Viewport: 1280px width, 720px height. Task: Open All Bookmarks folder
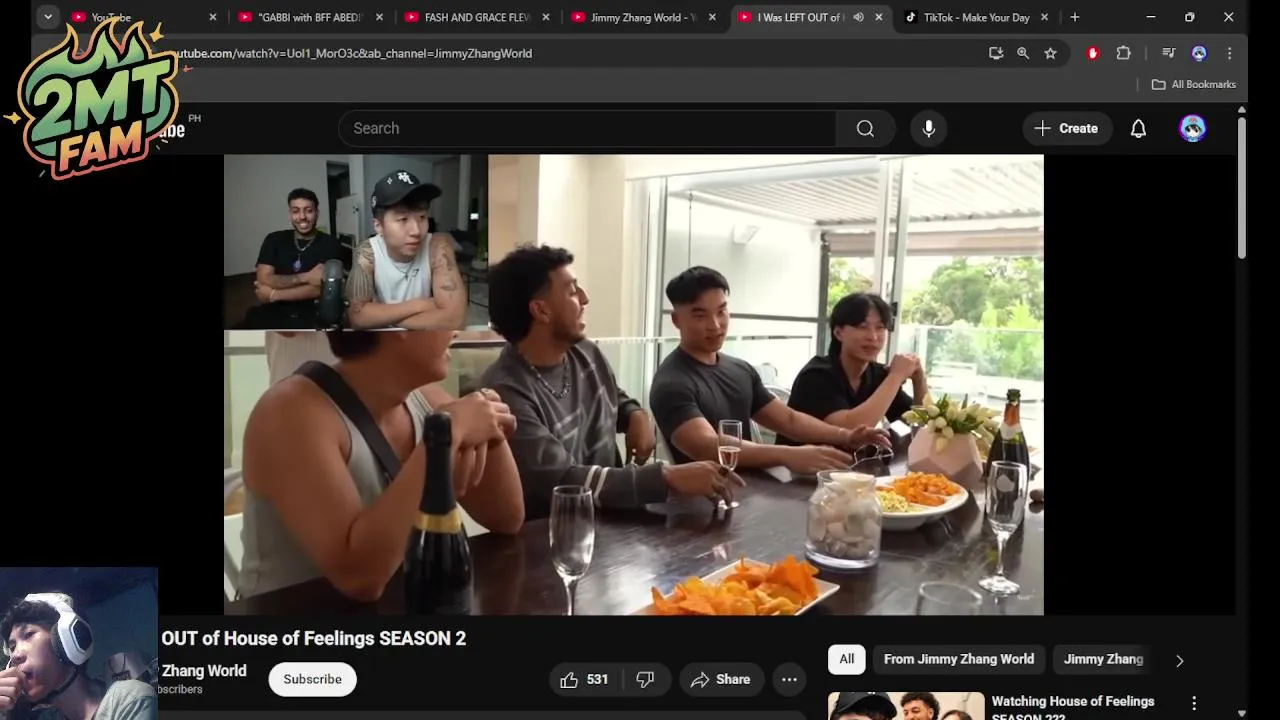[1194, 84]
